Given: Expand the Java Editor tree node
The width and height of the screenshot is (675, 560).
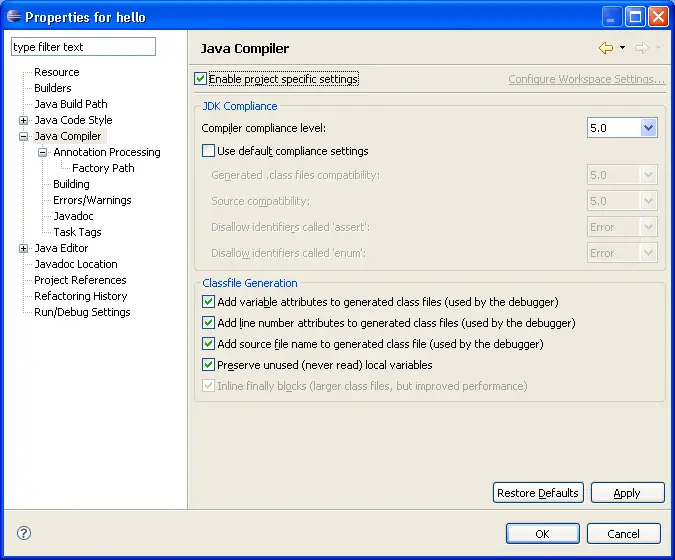Looking at the screenshot, I should (24, 248).
